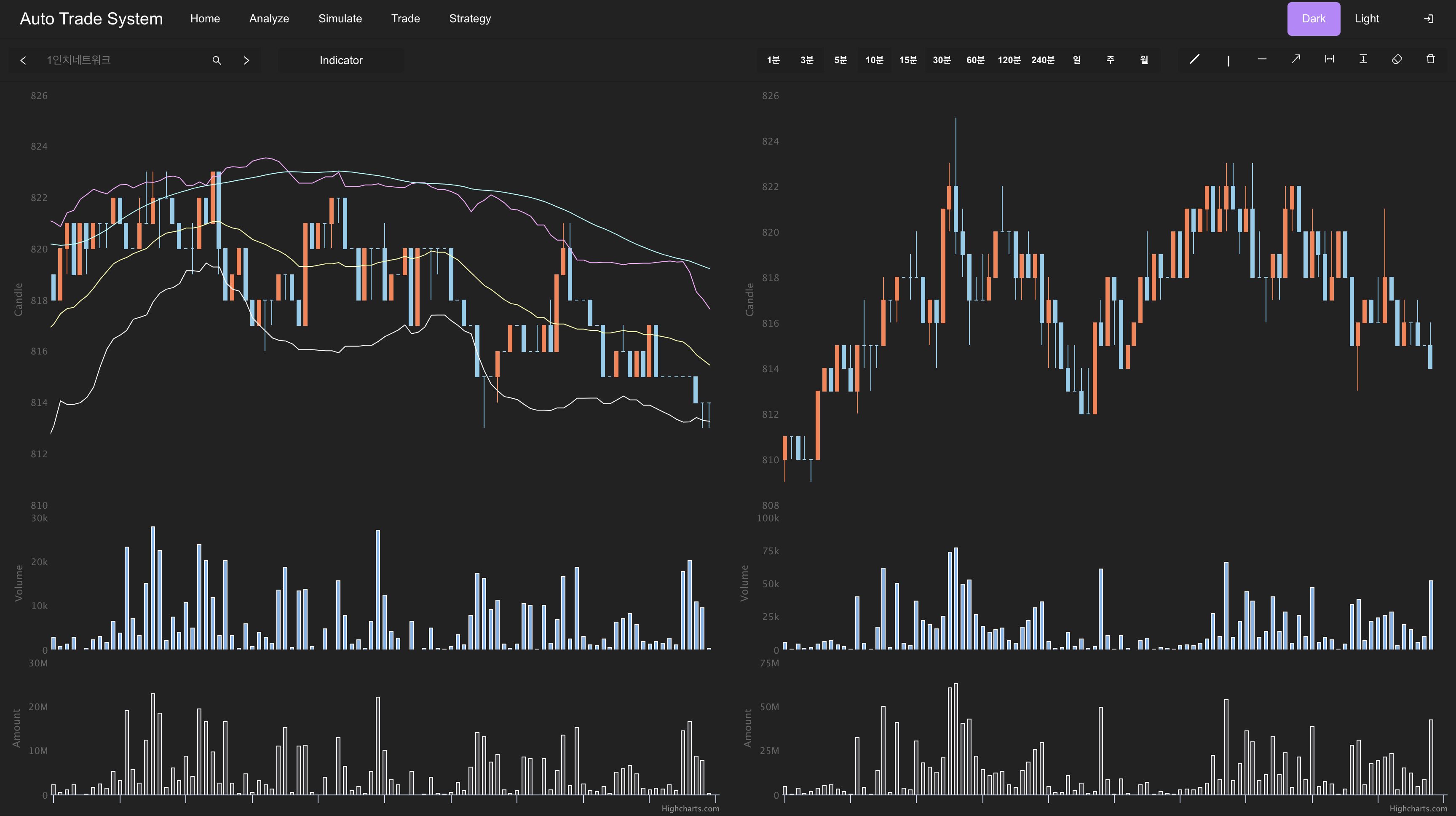Image resolution: width=1456 pixels, height=816 pixels.
Task: Activate the eraser tool
Action: pyautogui.click(x=1397, y=59)
